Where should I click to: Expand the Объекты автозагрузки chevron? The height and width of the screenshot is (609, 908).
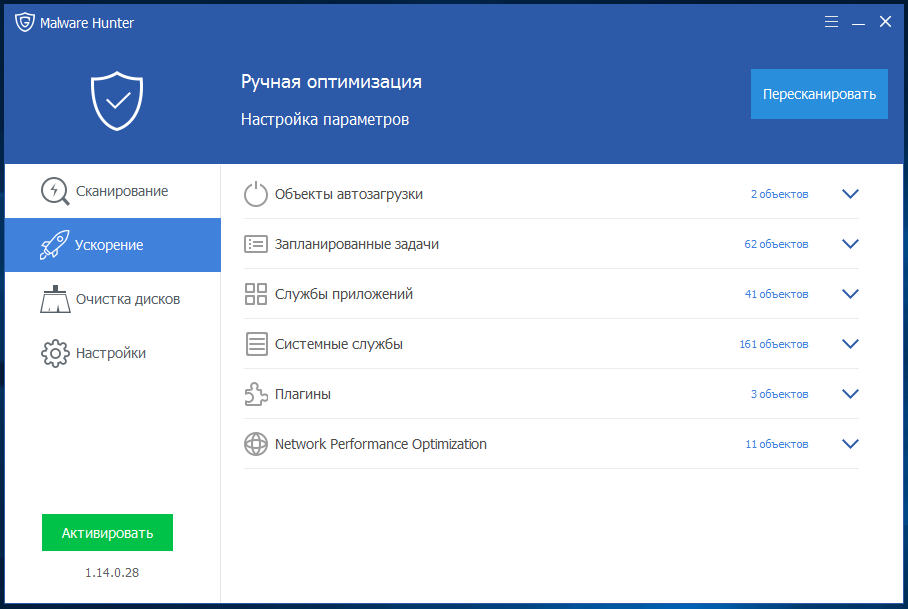[850, 194]
